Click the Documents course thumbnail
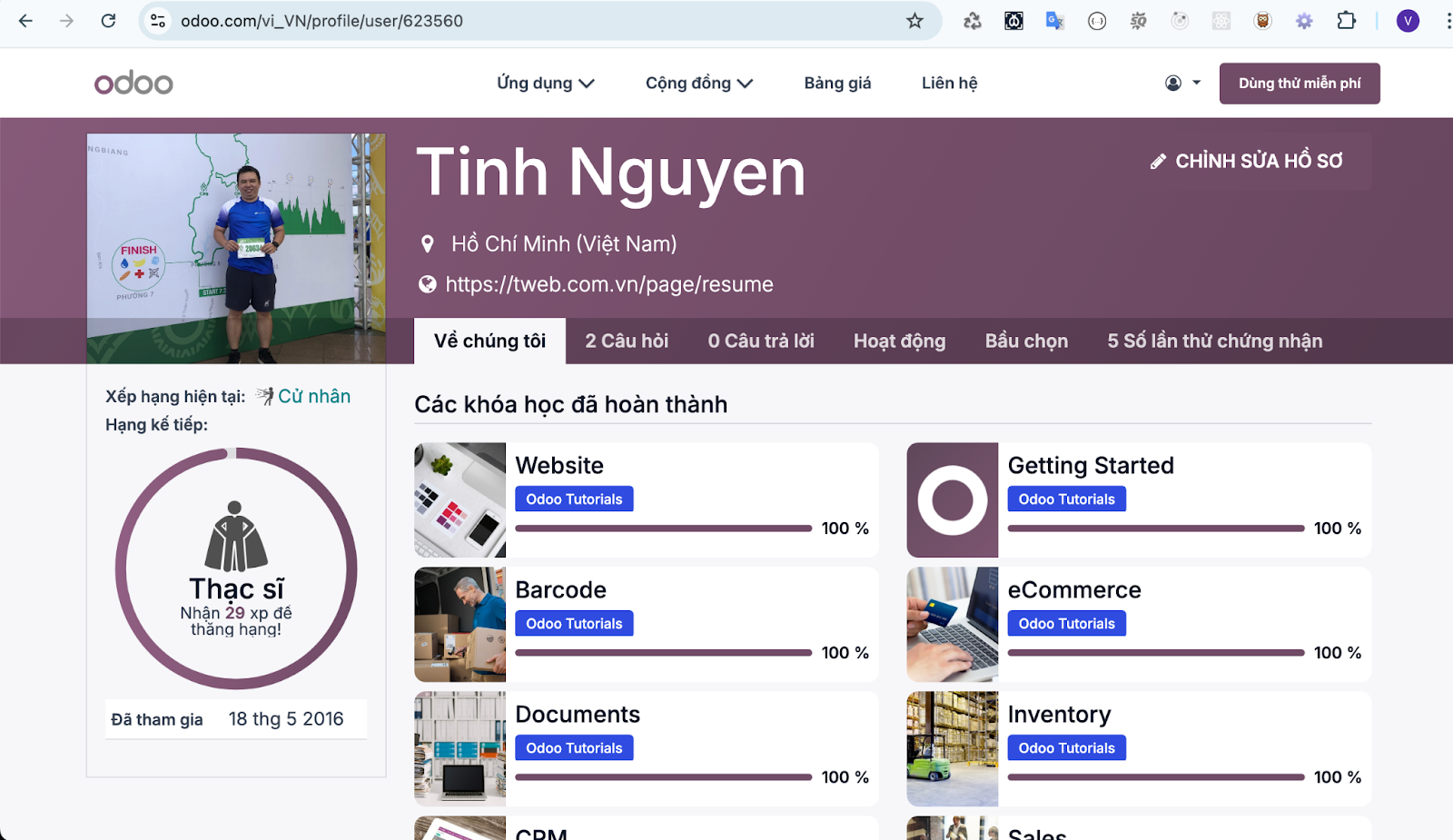Viewport: 1453px width, 840px height. tap(460, 748)
